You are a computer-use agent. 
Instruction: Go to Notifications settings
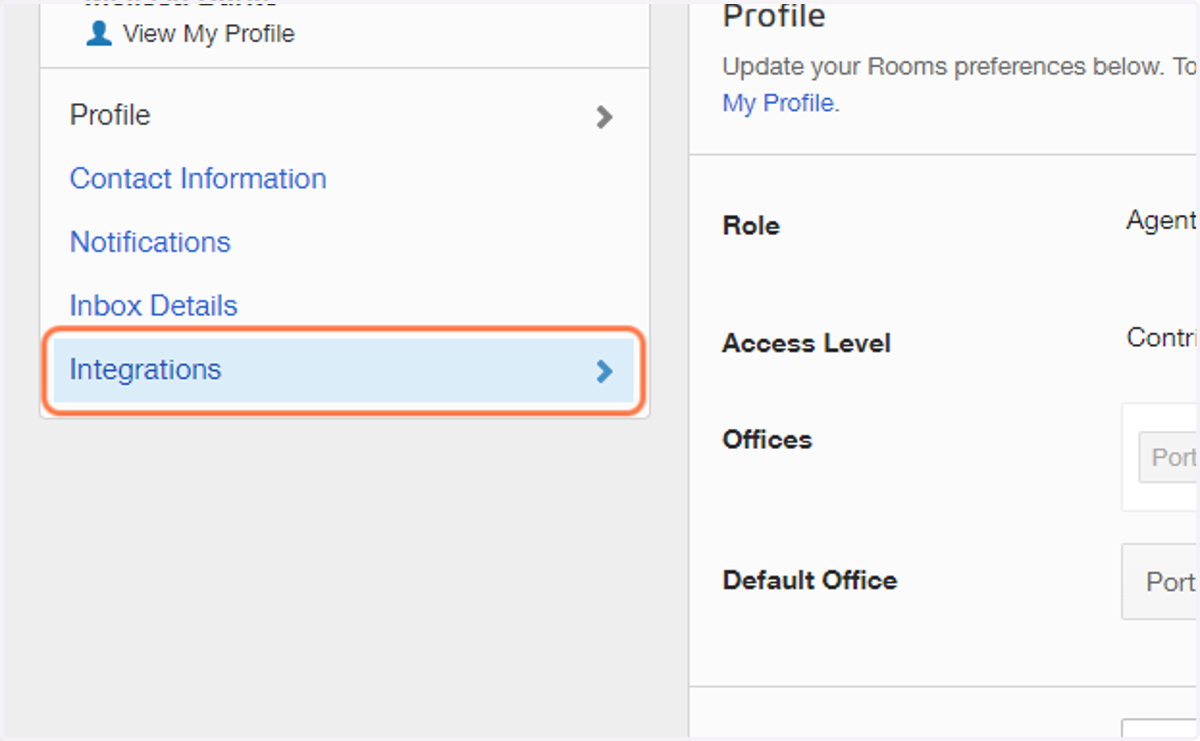(x=150, y=243)
